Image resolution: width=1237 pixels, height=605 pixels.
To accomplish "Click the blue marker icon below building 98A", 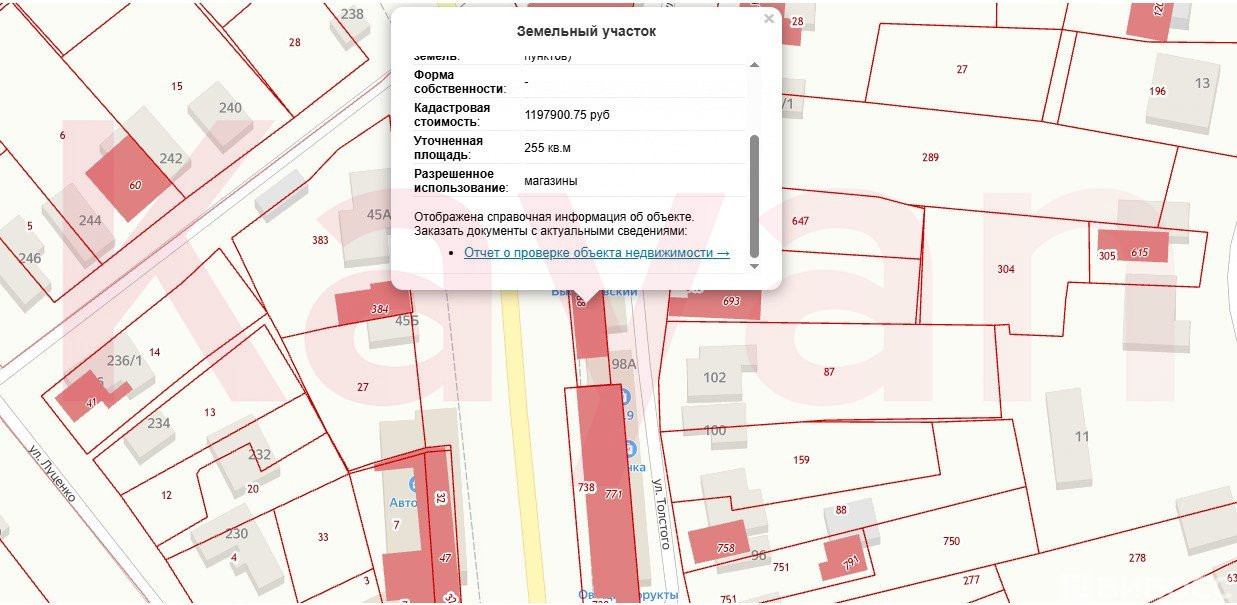I will [x=626, y=397].
